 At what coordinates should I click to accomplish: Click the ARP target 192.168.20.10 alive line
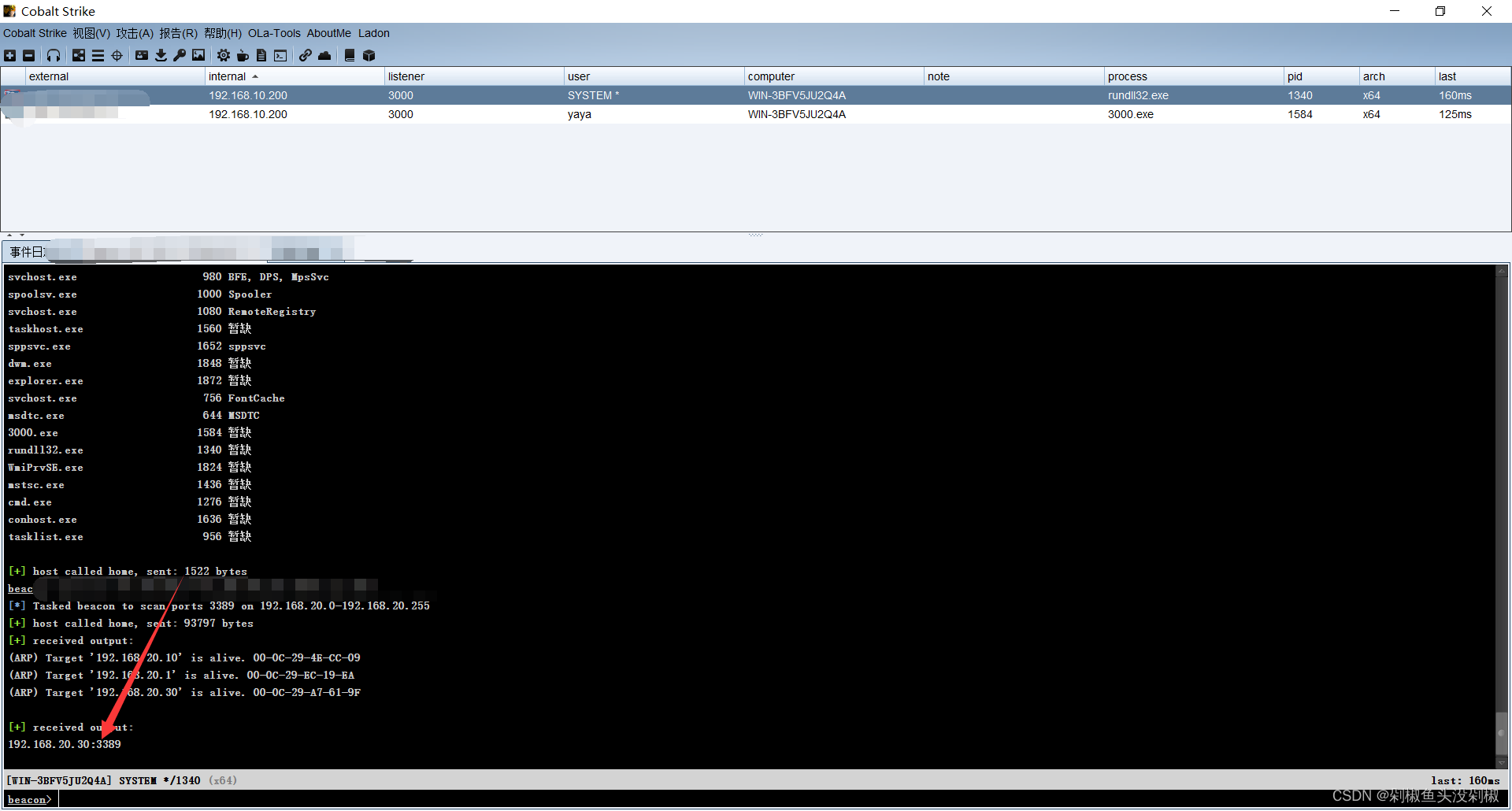(x=184, y=657)
